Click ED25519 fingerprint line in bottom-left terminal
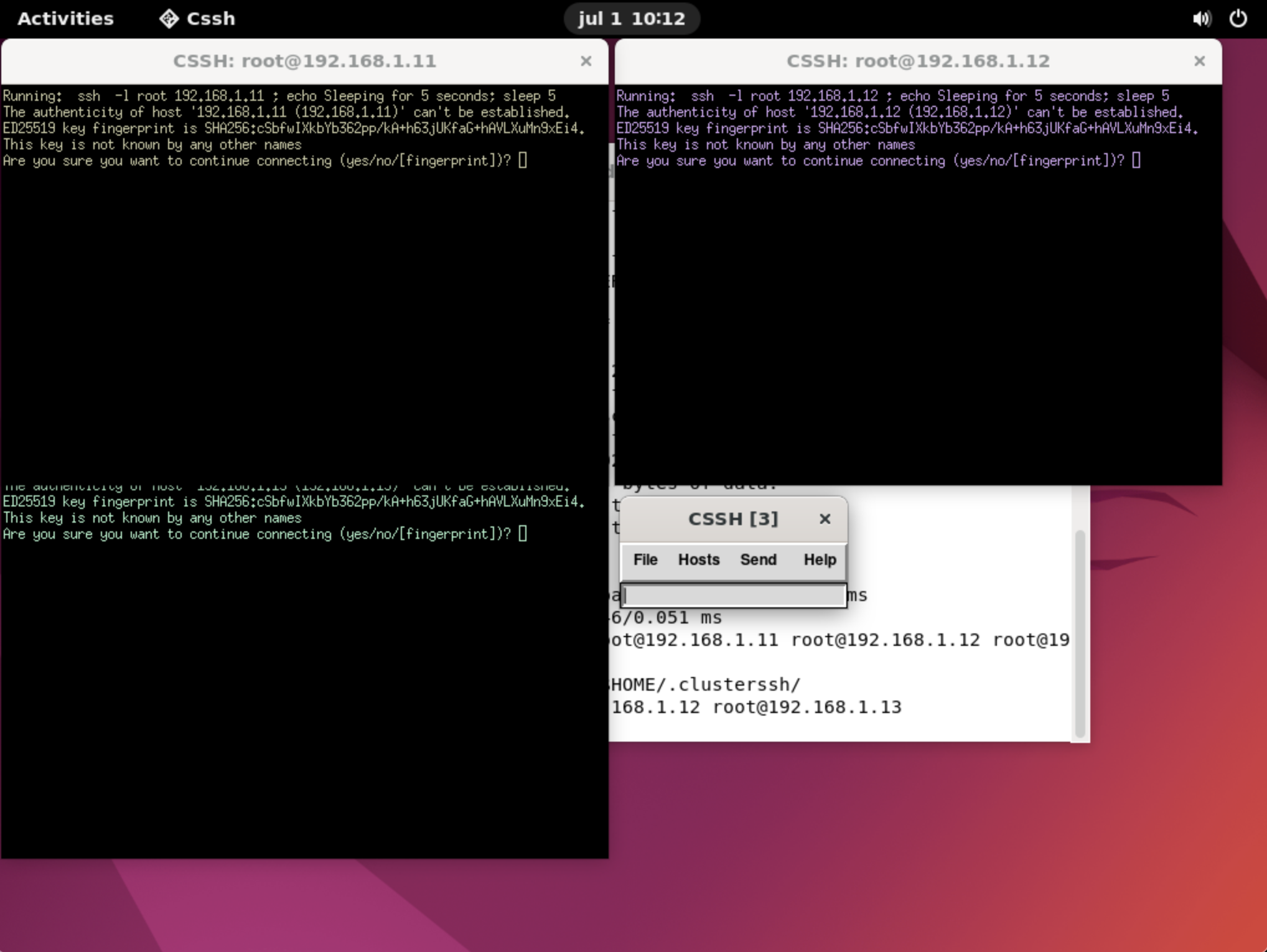 294,502
